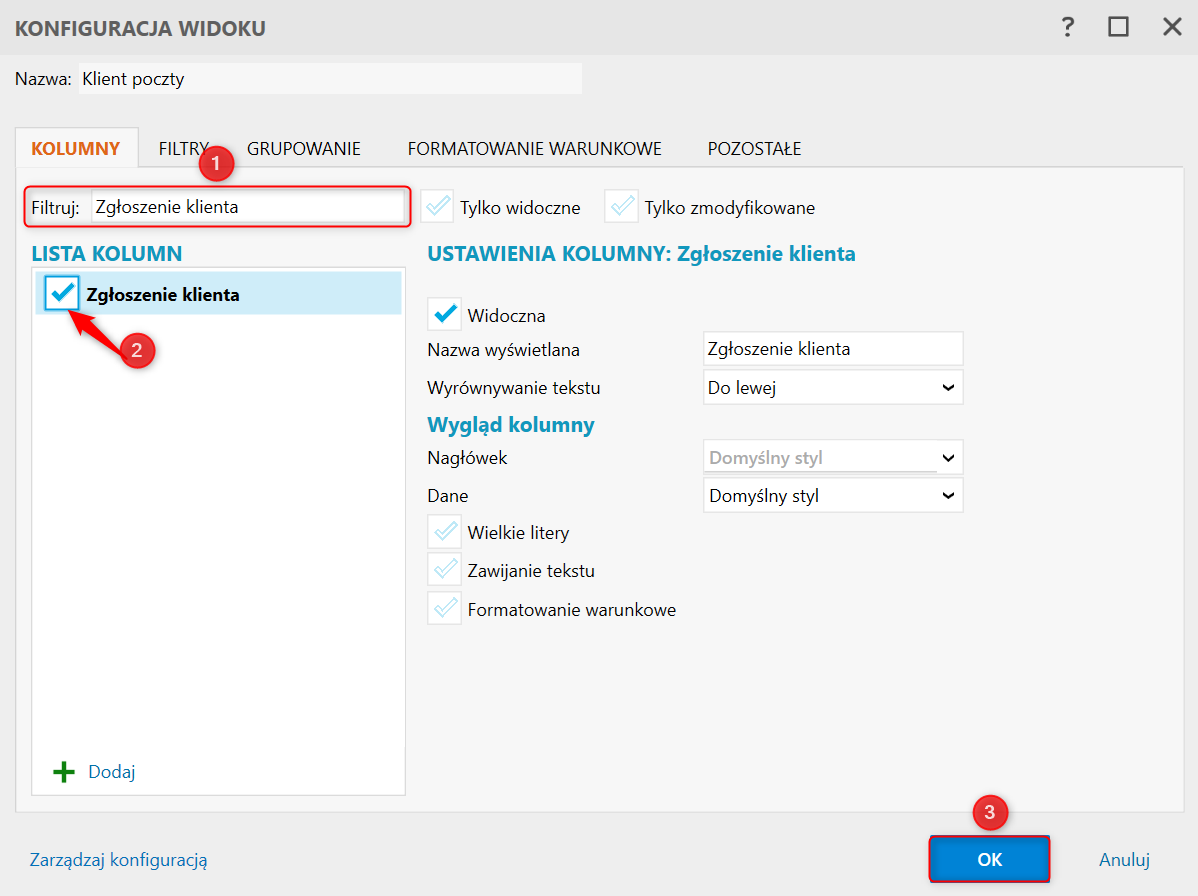Close the configuration dialog with X

(x=1172, y=27)
